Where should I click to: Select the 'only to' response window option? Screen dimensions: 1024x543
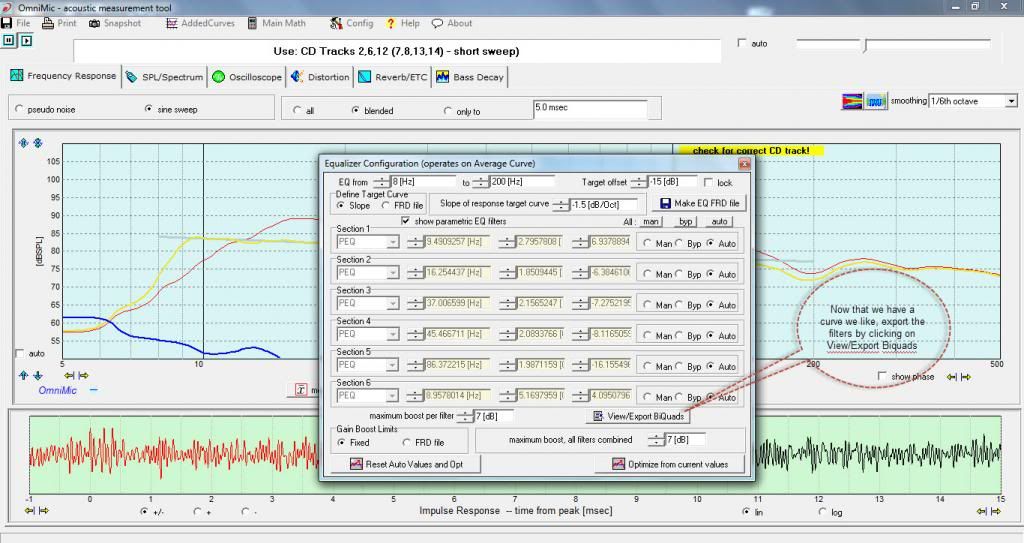447,111
